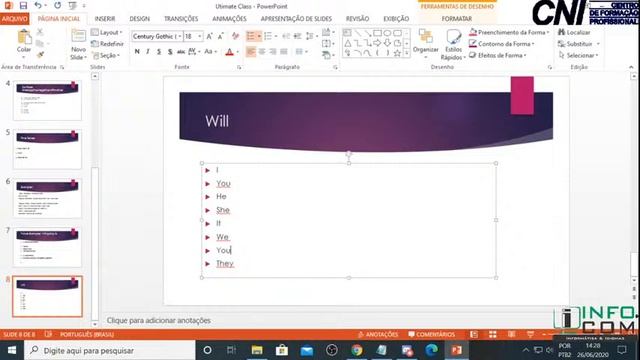
Task: Toggle text shadow formatting
Action: pos(170,52)
